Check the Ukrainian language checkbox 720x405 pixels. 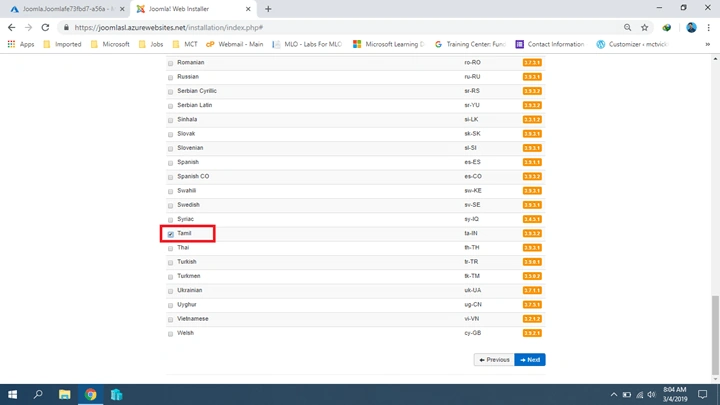[x=170, y=291]
